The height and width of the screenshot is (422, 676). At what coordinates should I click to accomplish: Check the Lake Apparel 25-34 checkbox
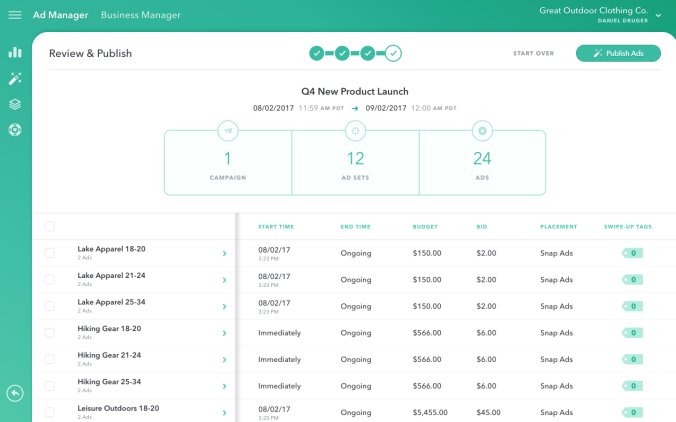(50, 306)
